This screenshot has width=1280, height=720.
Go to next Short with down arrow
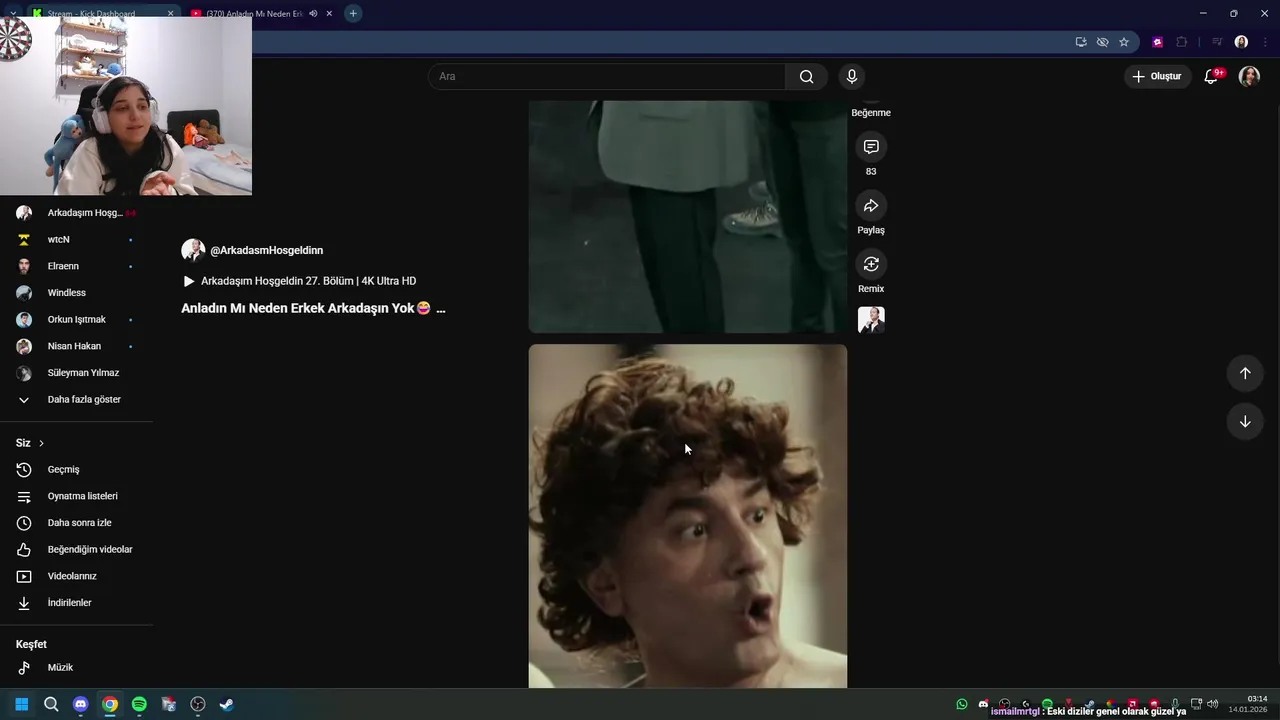pyautogui.click(x=1245, y=421)
